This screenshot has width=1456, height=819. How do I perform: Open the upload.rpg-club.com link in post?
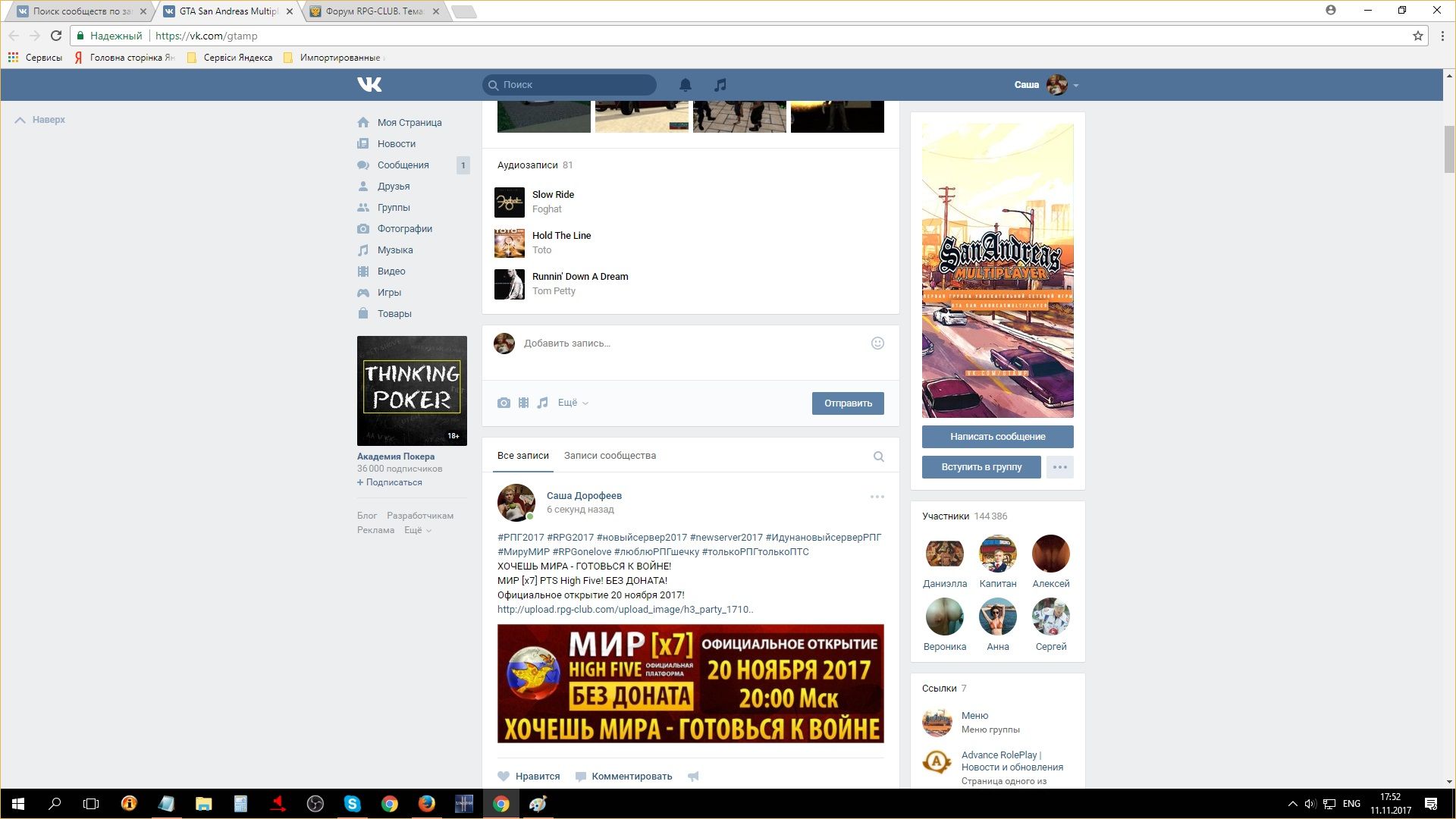point(625,609)
